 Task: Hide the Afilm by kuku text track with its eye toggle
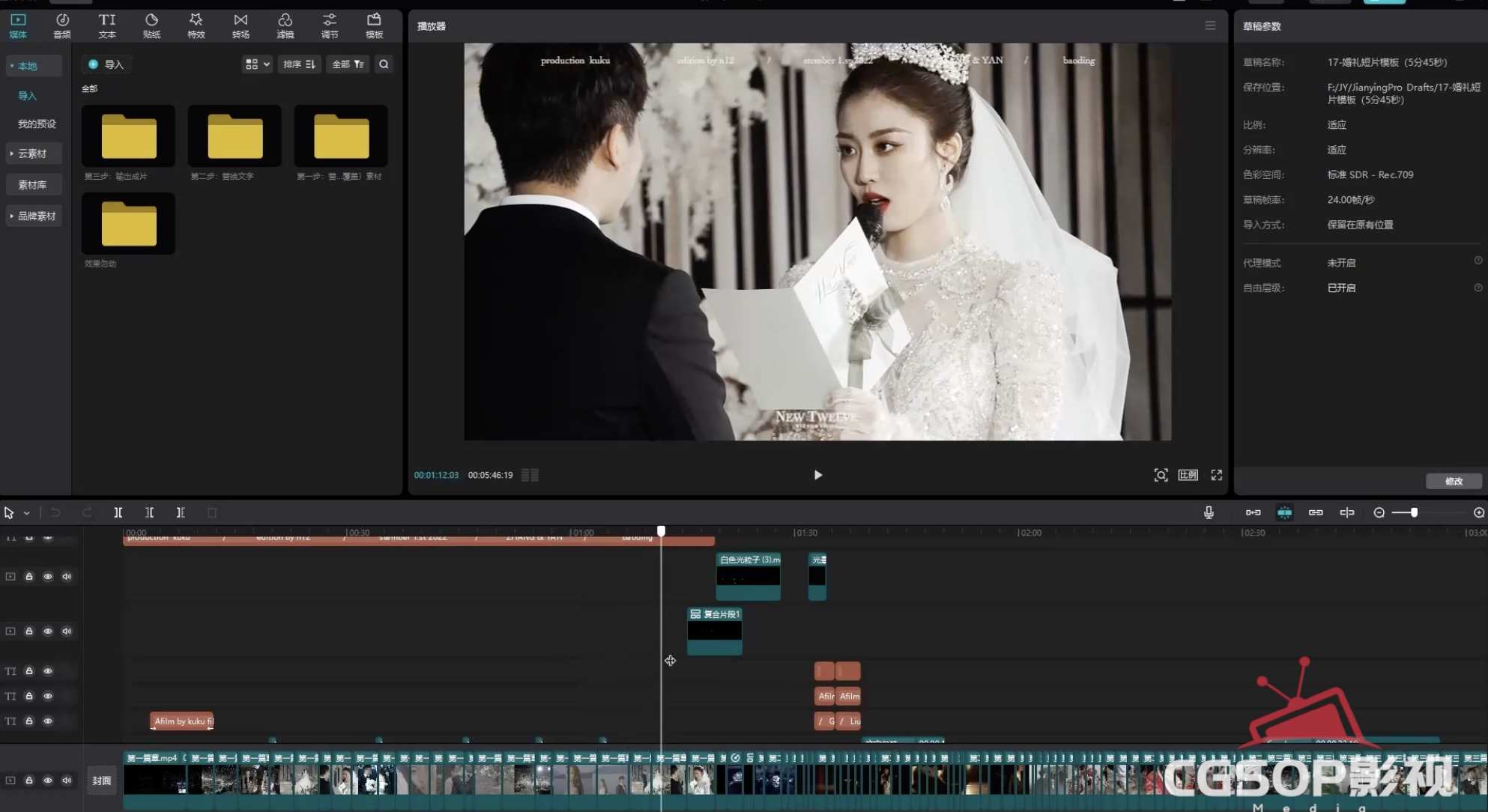click(48, 721)
